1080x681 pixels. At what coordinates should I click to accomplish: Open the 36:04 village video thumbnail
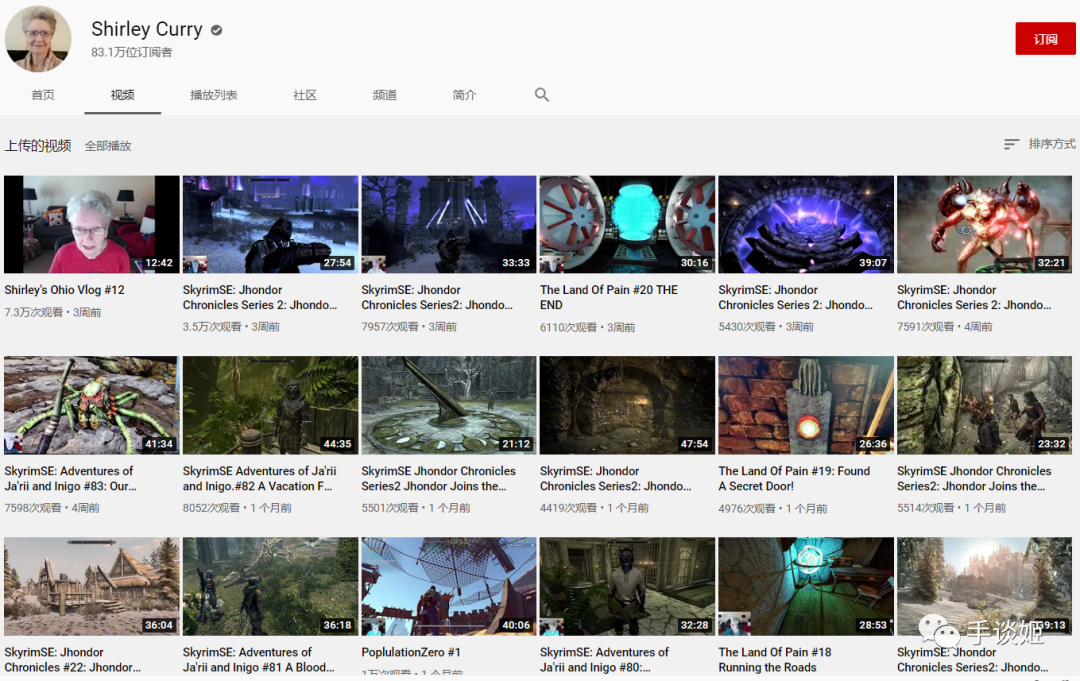click(92, 586)
